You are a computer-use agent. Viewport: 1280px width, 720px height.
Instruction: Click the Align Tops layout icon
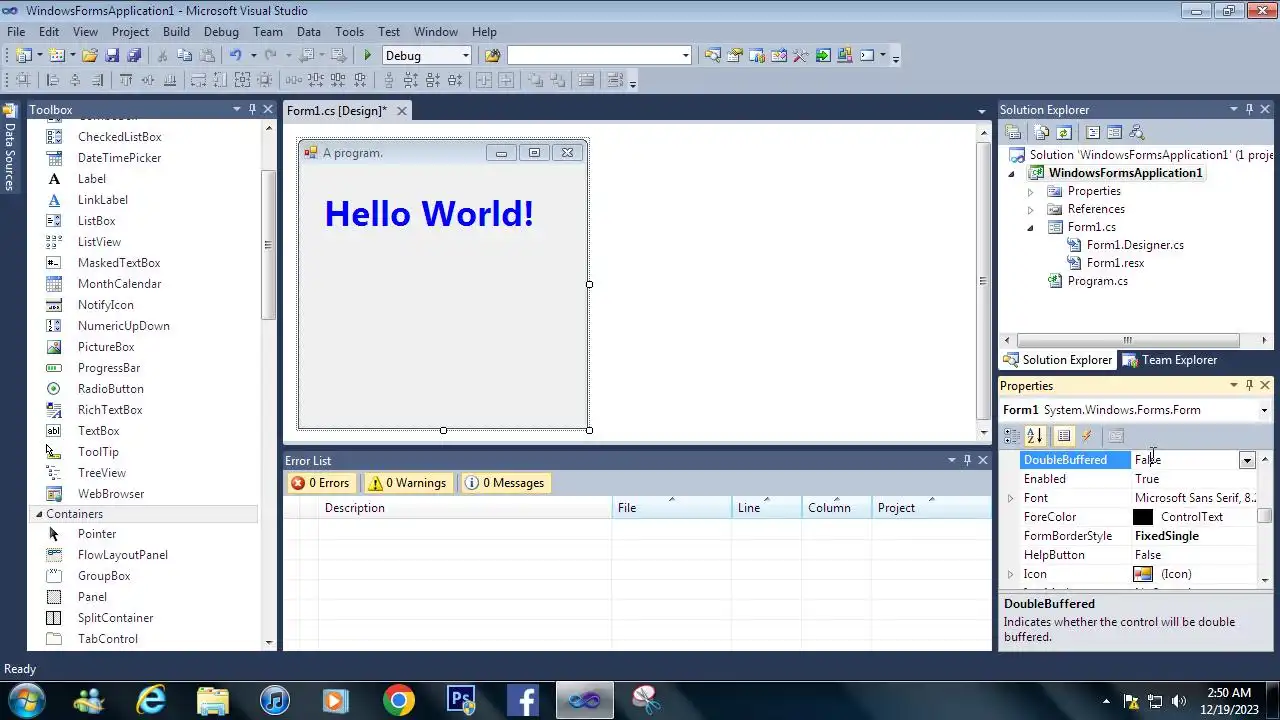125,80
